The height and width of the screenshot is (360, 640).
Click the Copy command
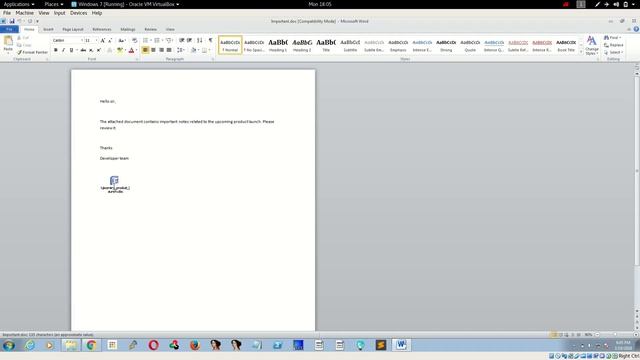[x=24, y=45]
